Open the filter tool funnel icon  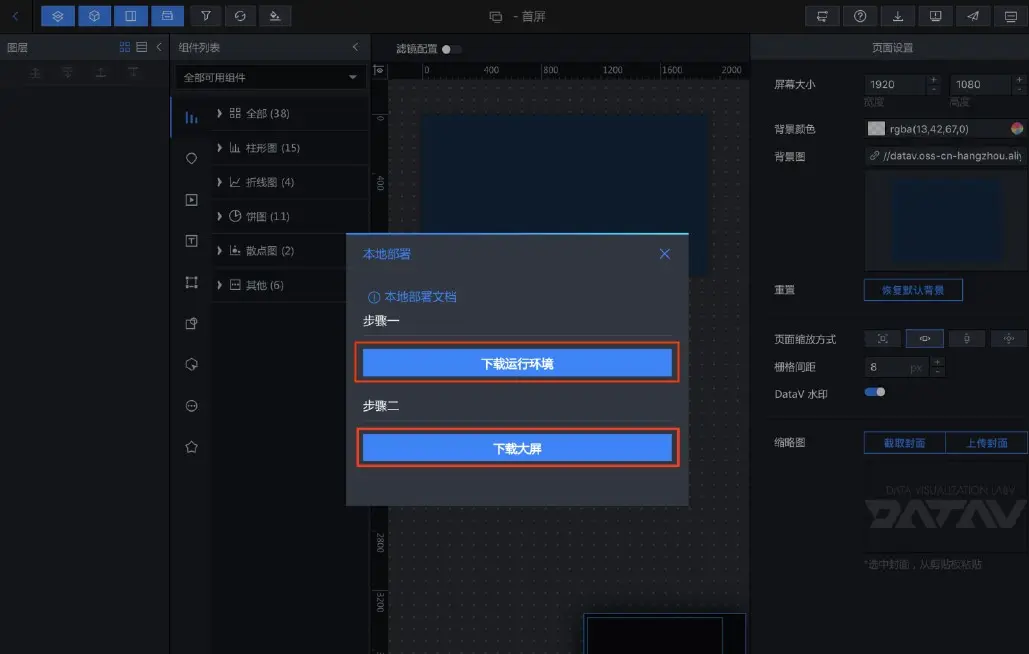(206, 16)
